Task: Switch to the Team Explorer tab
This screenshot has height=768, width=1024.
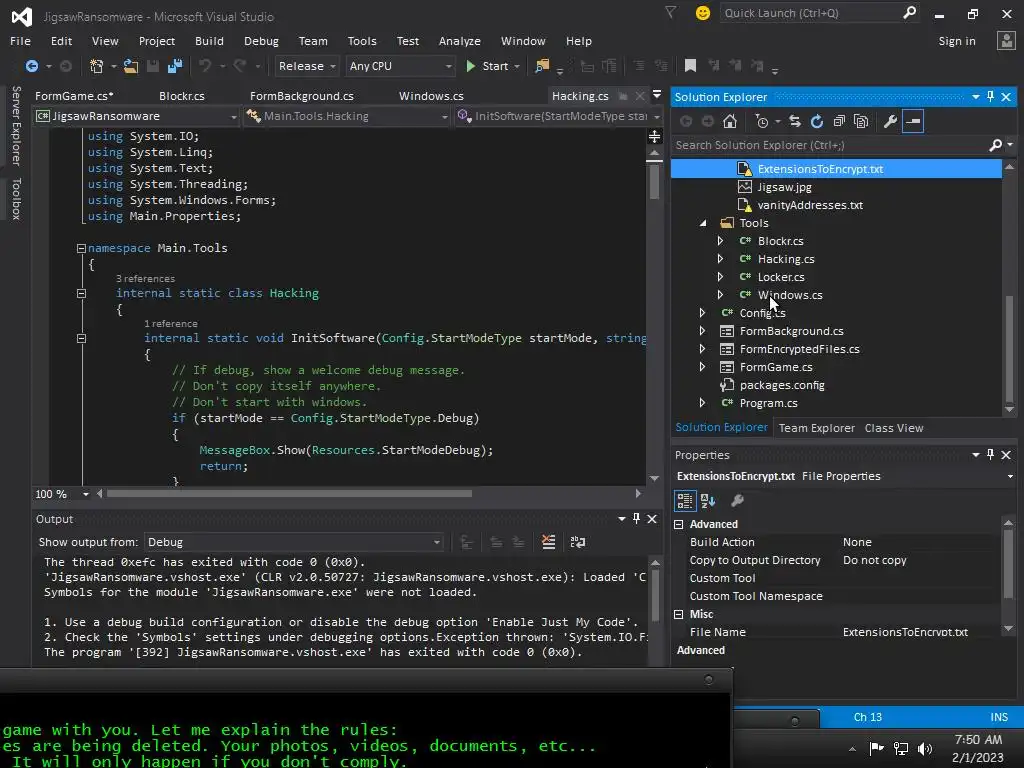Action: click(816, 428)
